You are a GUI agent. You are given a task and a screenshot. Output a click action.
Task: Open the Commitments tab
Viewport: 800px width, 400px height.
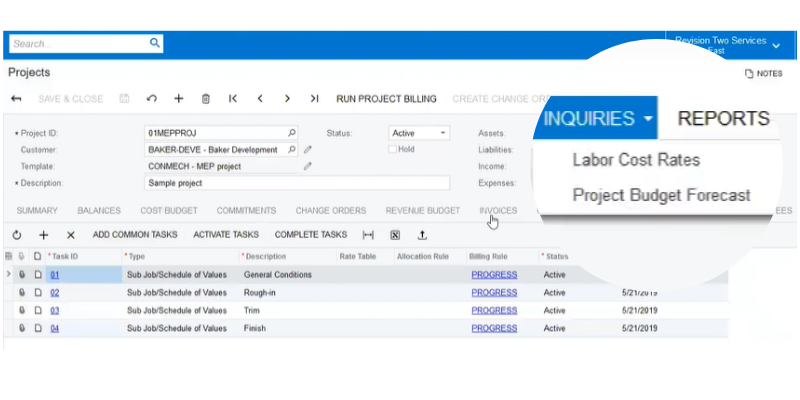(246, 211)
